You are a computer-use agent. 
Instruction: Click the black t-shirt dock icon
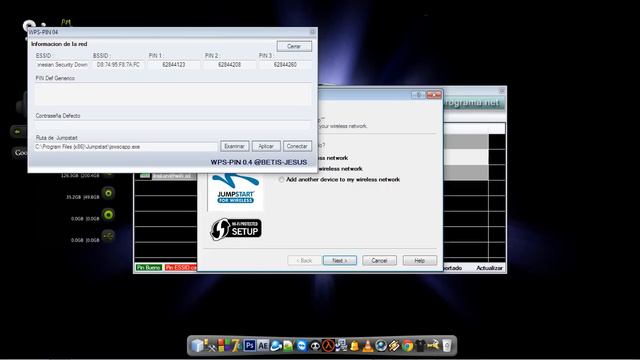click(420, 346)
